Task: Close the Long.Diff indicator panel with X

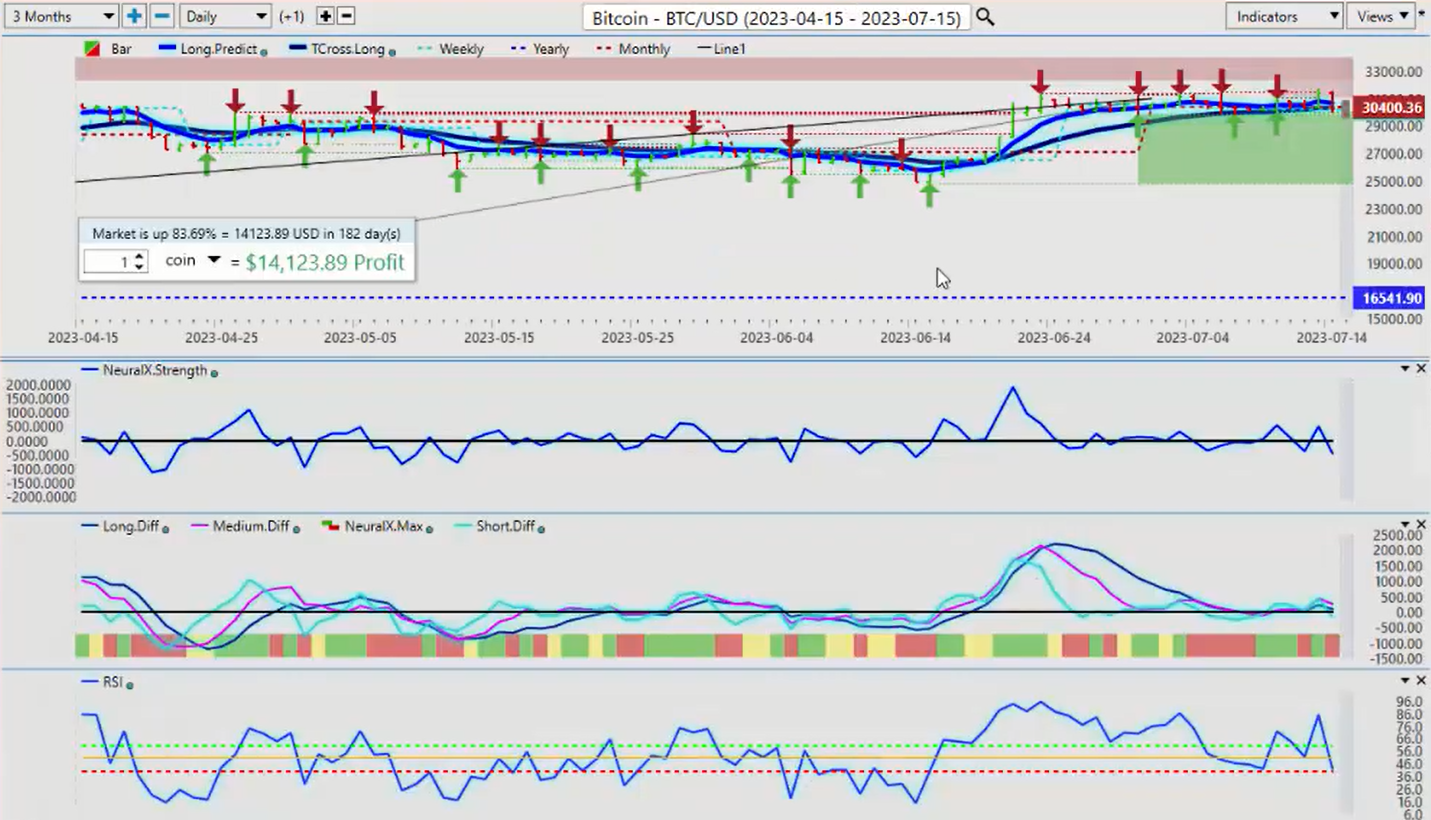Action: point(1421,524)
